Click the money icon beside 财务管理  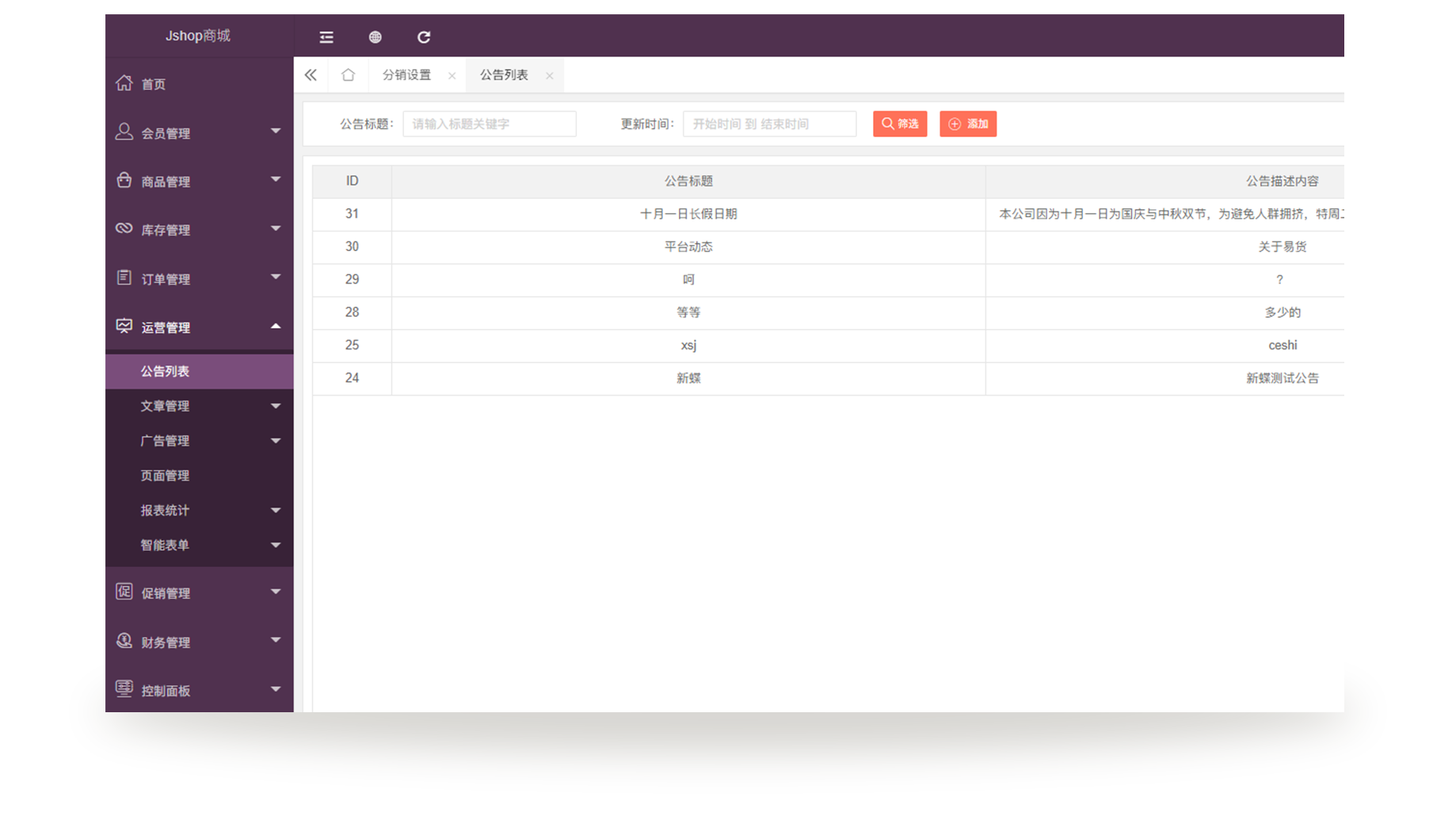click(x=124, y=641)
